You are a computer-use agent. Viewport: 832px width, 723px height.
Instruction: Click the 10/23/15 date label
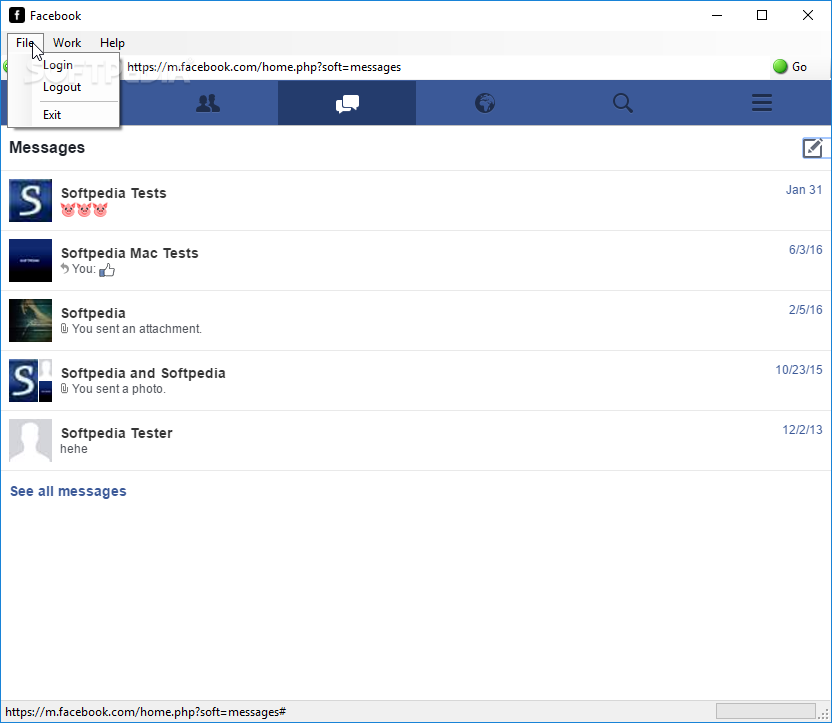click(x=799, y=370)
